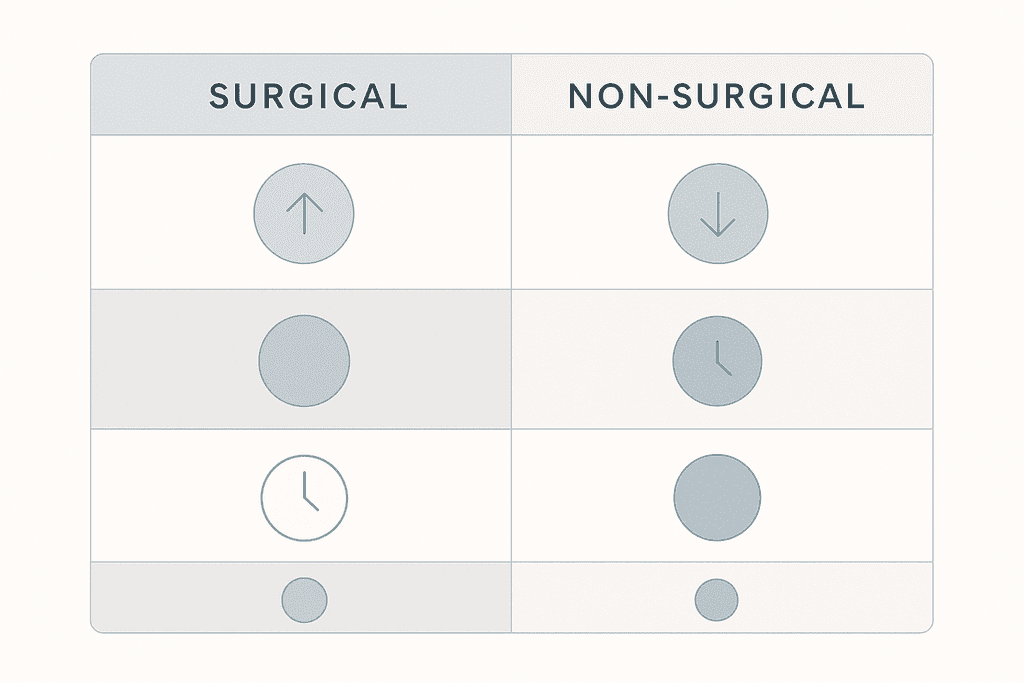The width and height of the screenshot is (1024, 683).
Task: Click shaded cell area left of Surgical's plain circle
Action: coord(170,360)
